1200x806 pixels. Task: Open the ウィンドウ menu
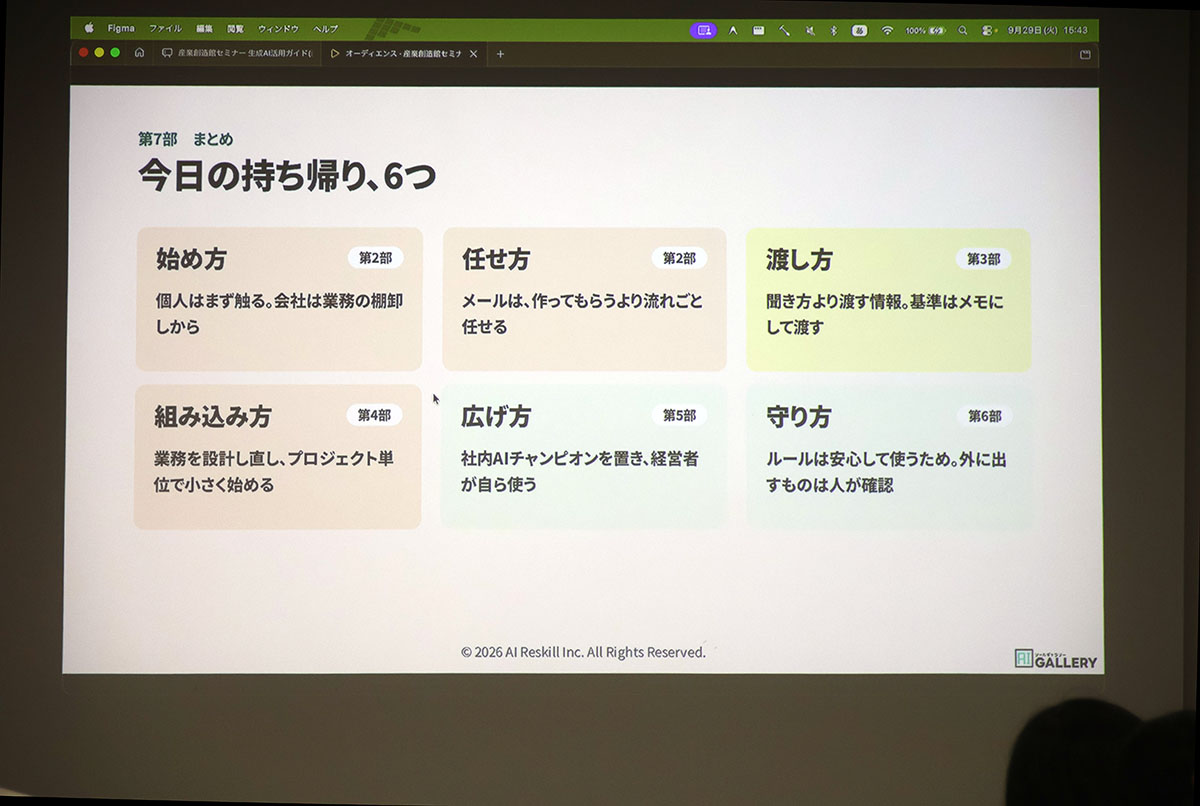pyautogui.click(x=278, y=29)
